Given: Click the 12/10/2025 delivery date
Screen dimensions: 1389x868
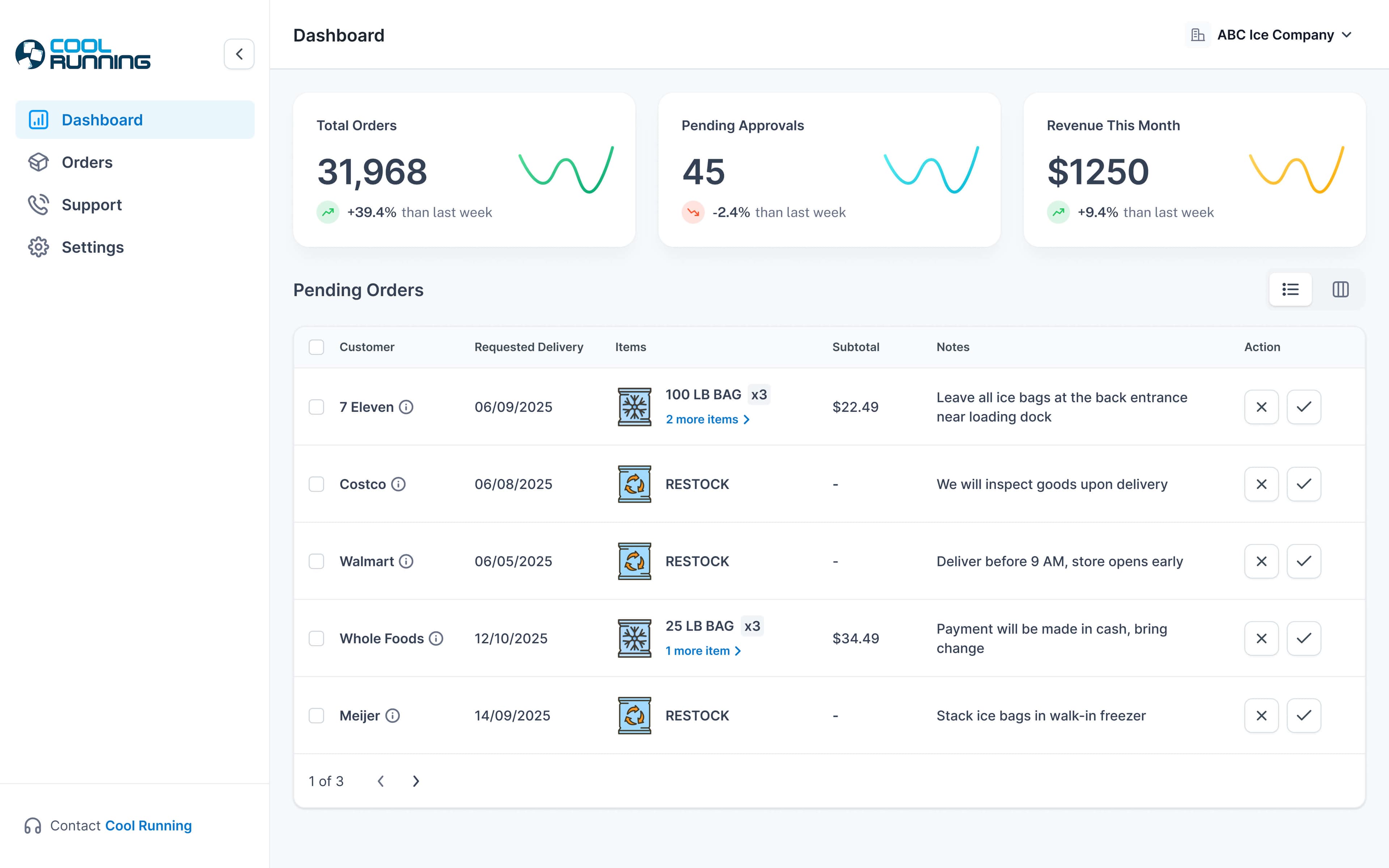Looking at the screenshot, I should click(x=511, y=638).
